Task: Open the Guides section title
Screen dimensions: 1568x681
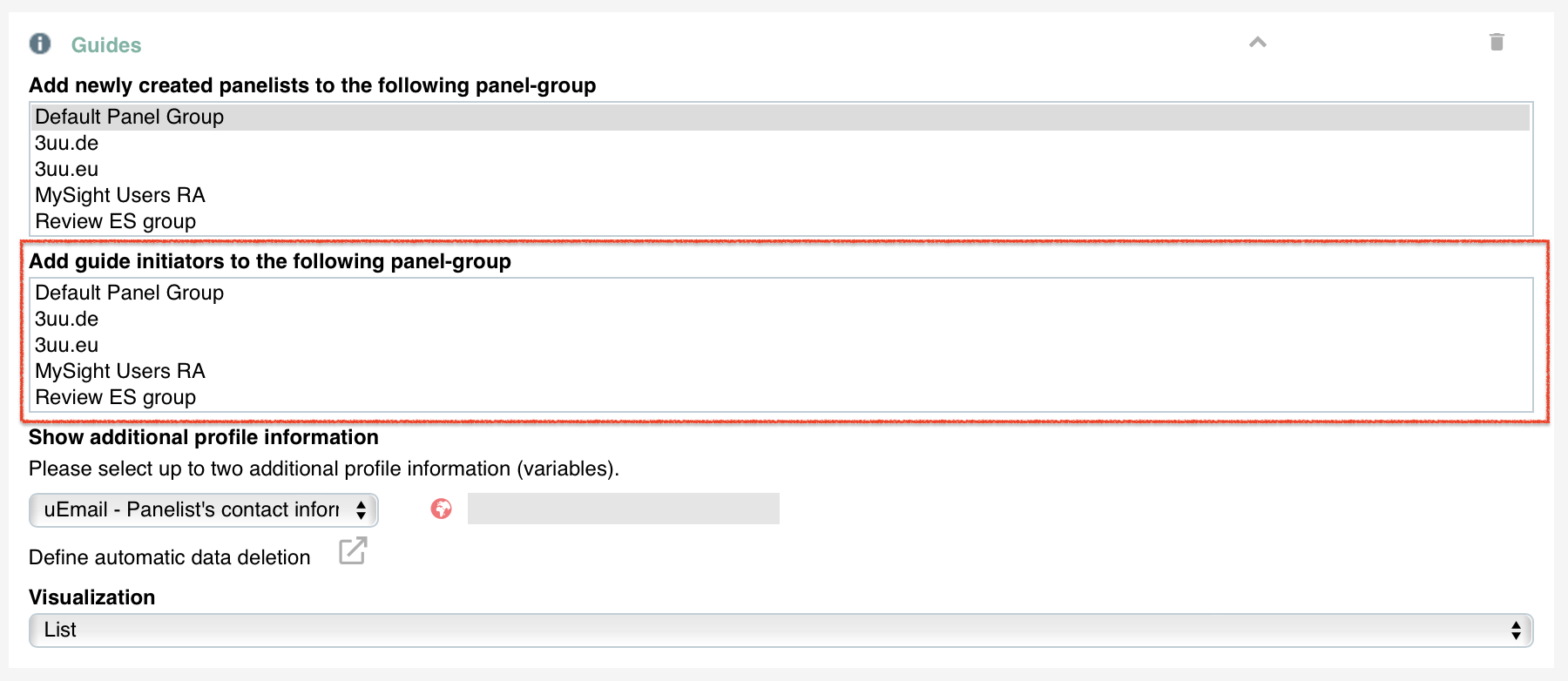Action: 106,45
